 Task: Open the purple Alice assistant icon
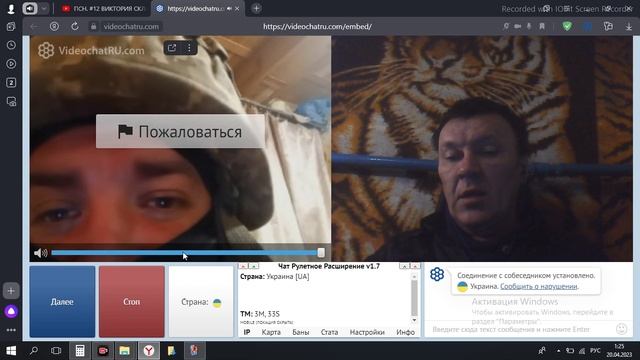[x=11, y=311]
